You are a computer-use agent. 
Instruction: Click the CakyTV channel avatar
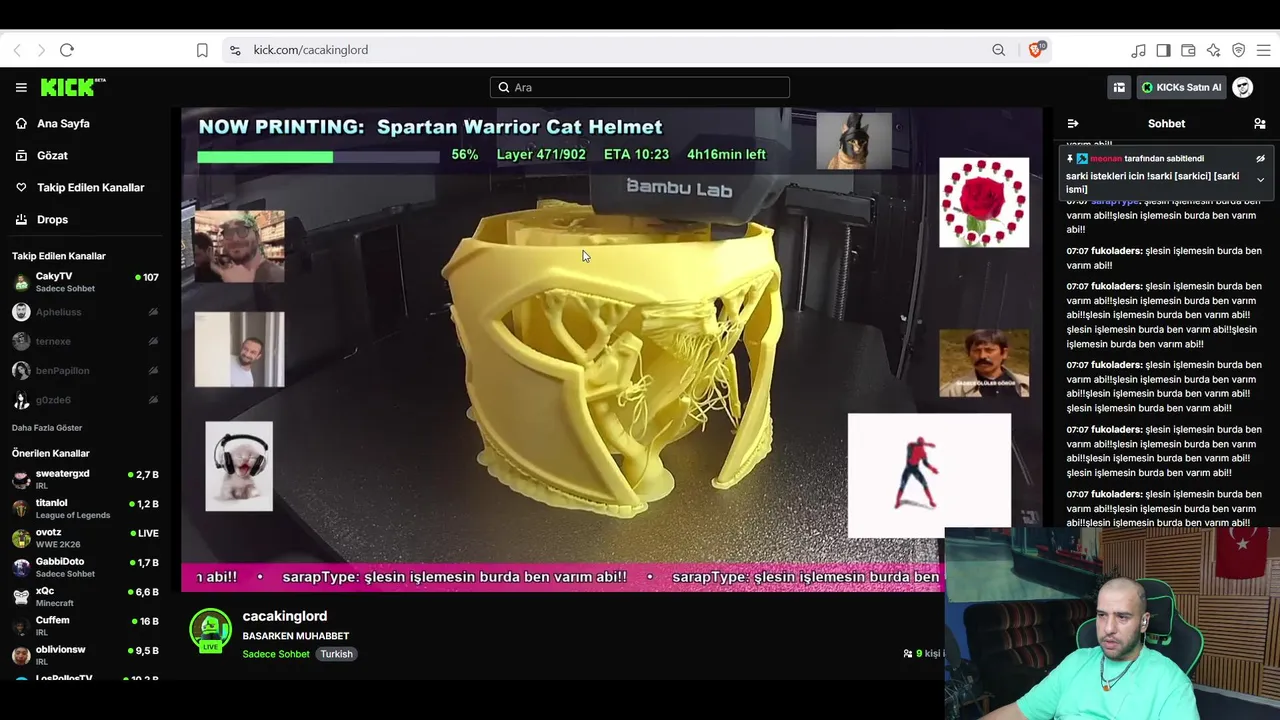(x=21, y=282)
